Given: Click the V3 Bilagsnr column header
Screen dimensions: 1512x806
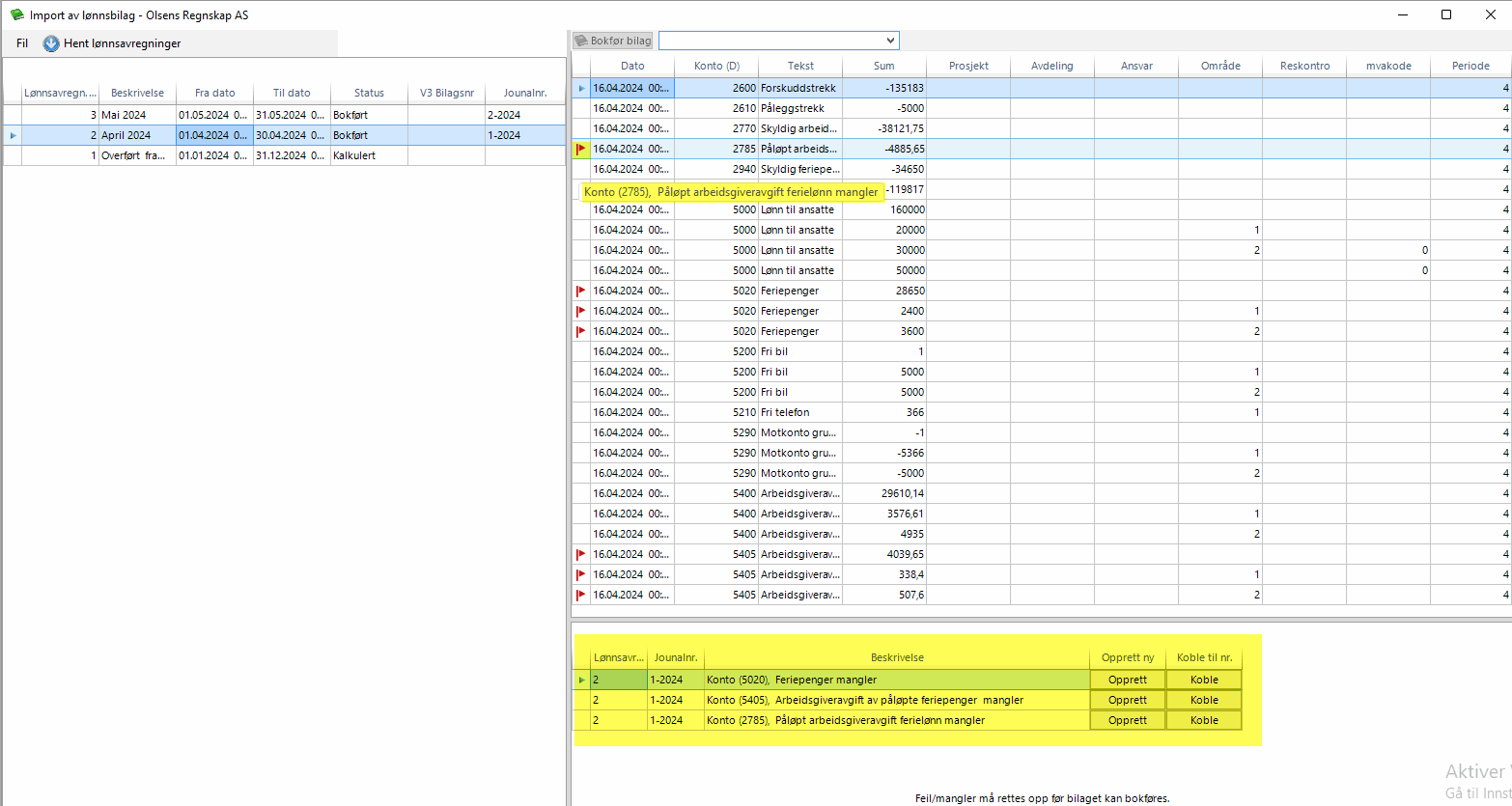Looking at the screenshot, I should pyautogui.click(x=446, y=93).
